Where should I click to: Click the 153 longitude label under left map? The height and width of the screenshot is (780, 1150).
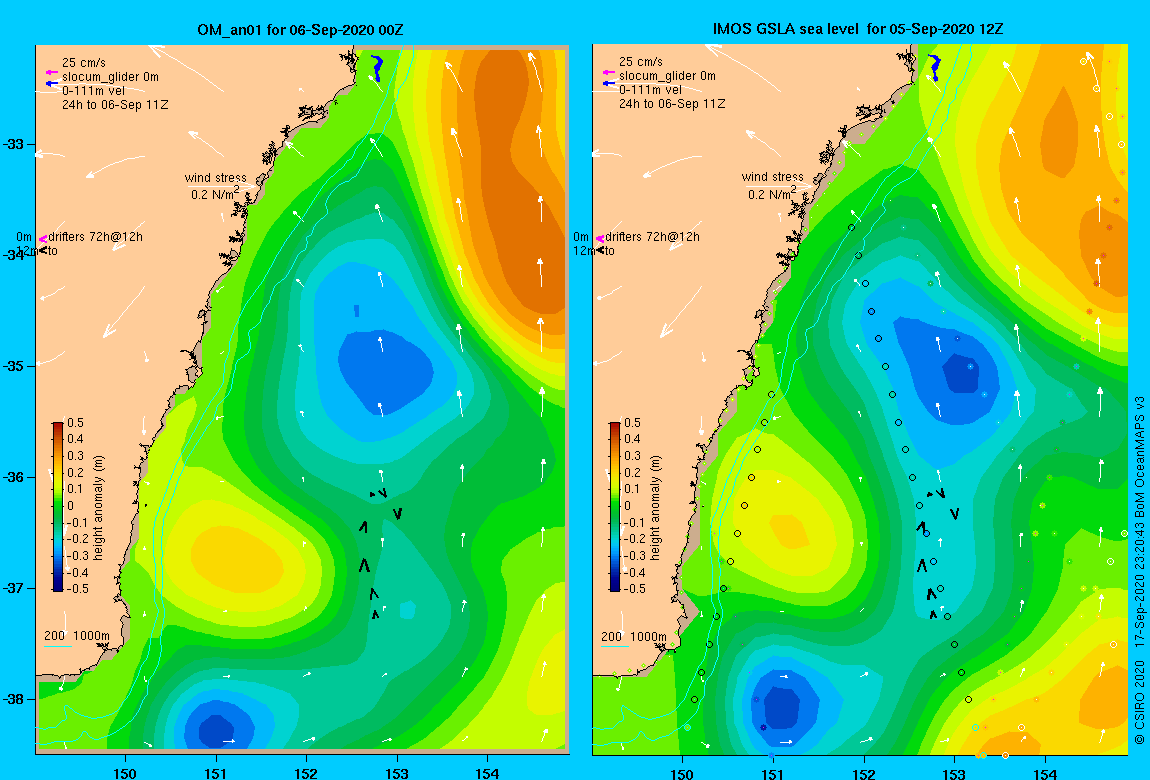397,773
